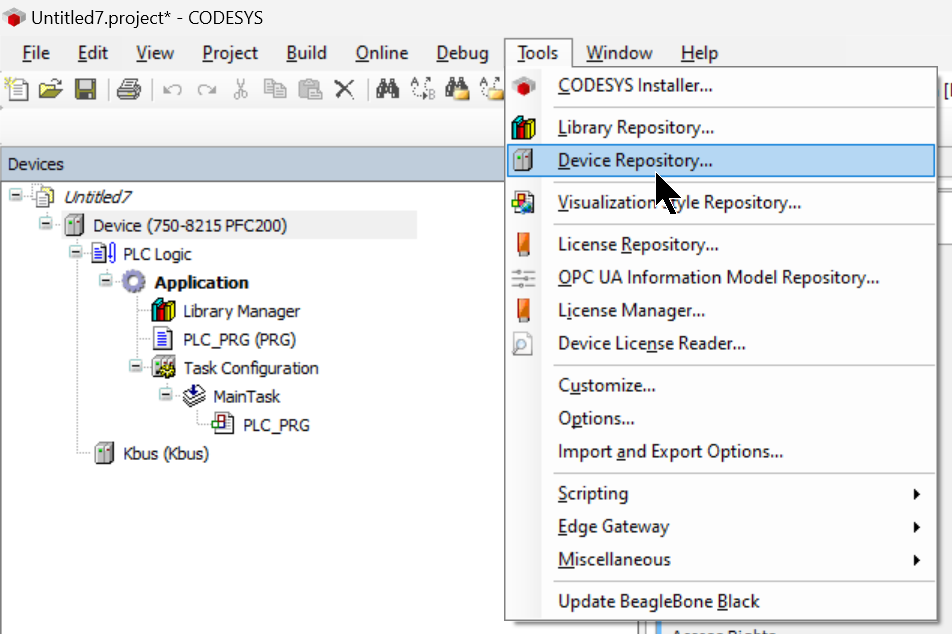Click the Devices panel header
The height and width of the screenshot is (634, 952).
tap(253, 164)
